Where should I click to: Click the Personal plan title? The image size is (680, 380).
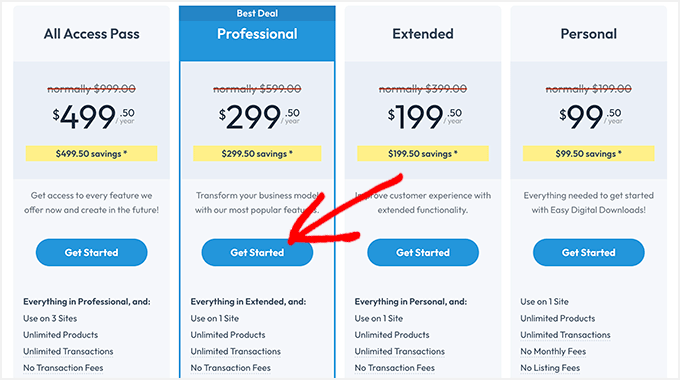click(x=588, y=34)
